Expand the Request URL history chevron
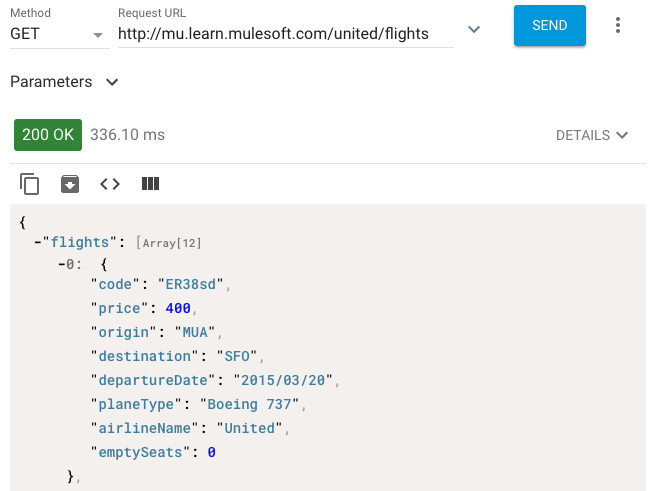Image resolution: width=660 pixels, height=491 pixels. pos(474,29)
